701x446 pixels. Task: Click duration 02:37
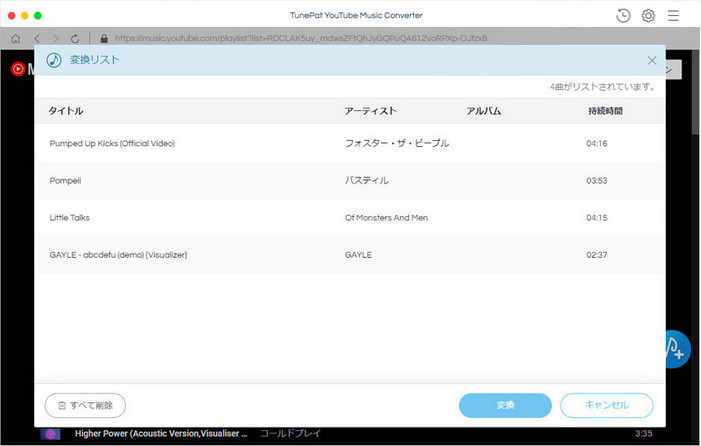(597, 255)
